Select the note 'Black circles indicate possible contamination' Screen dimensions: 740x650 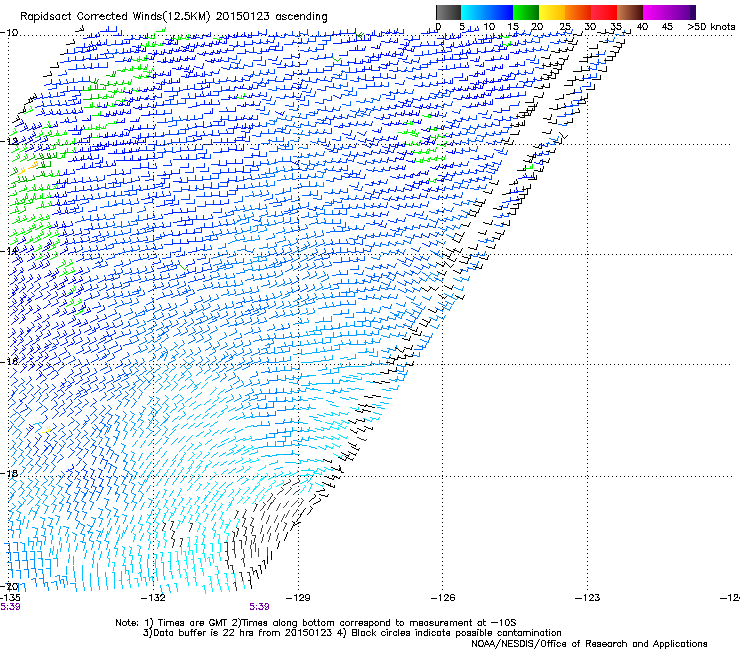[x=456, y=633]
